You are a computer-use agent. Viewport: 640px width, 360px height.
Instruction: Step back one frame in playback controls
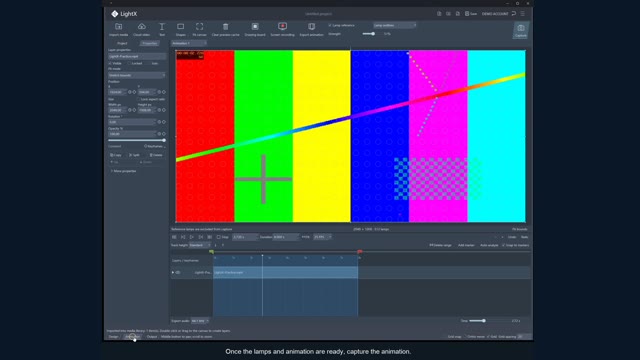tap(183, 237)
